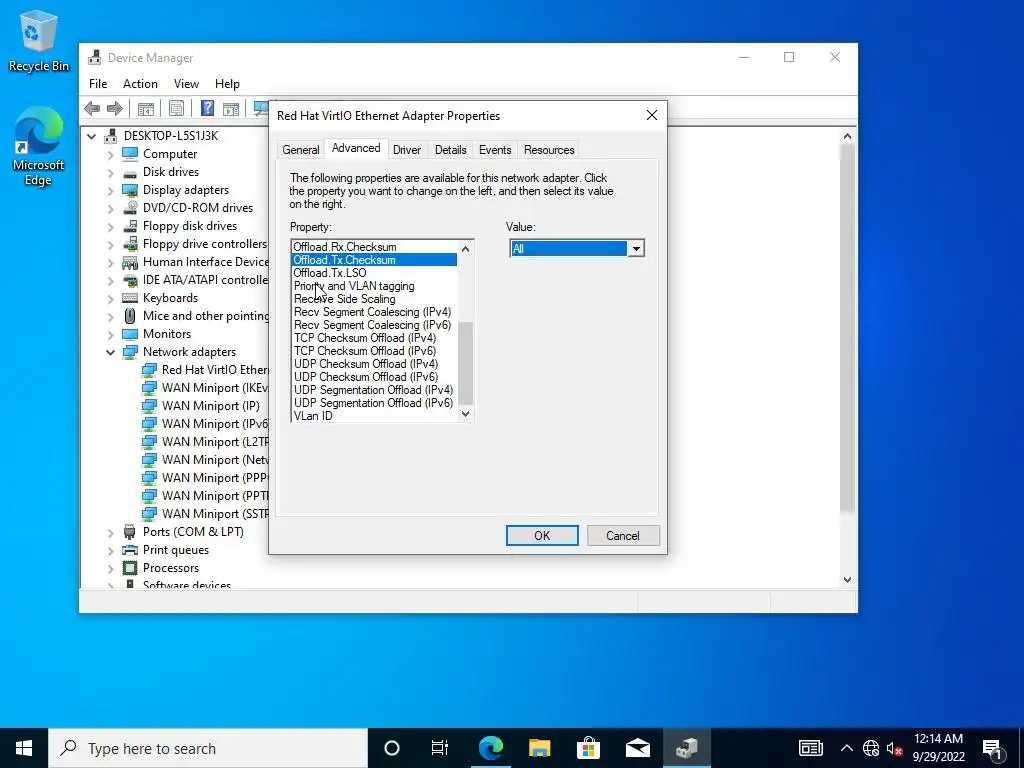Select WAN Miniport (IP) adapter
Screen dimensions: 1024x768
(x=210, y=406)
